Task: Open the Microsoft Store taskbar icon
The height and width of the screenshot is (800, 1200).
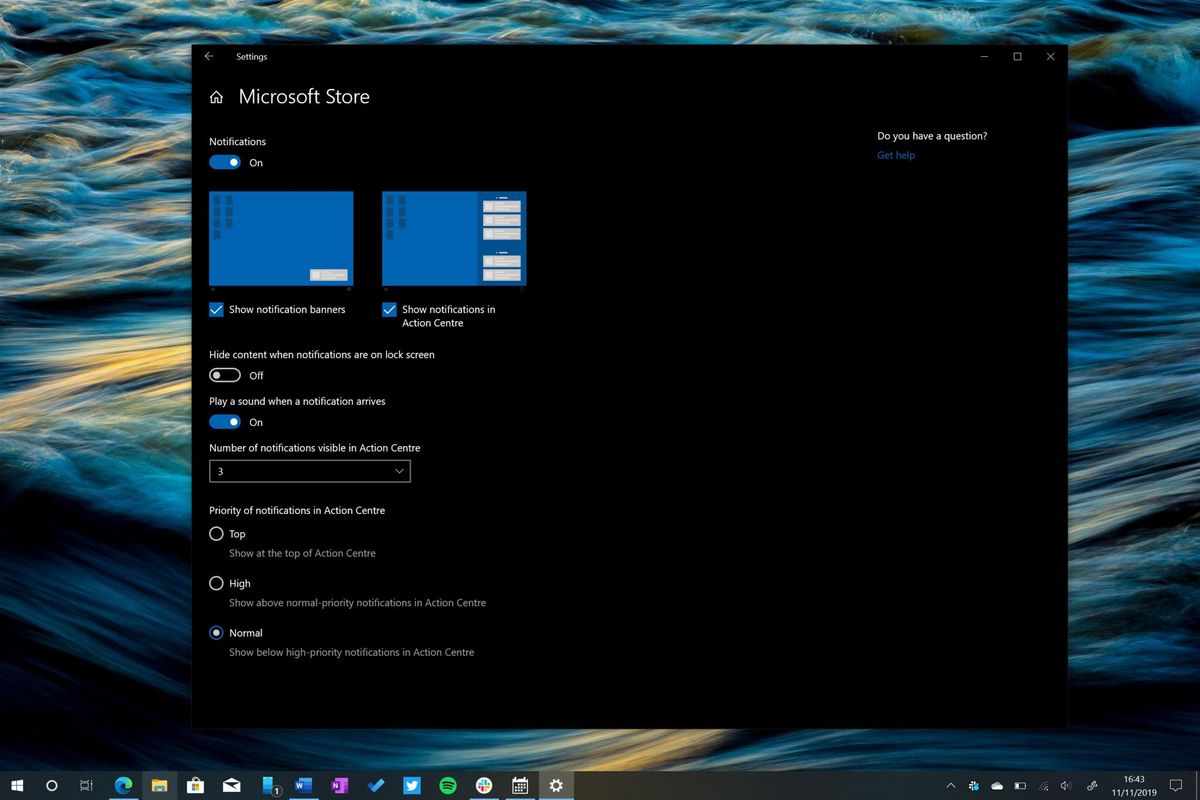Action: pyautogui.click(x=194, y=786)
